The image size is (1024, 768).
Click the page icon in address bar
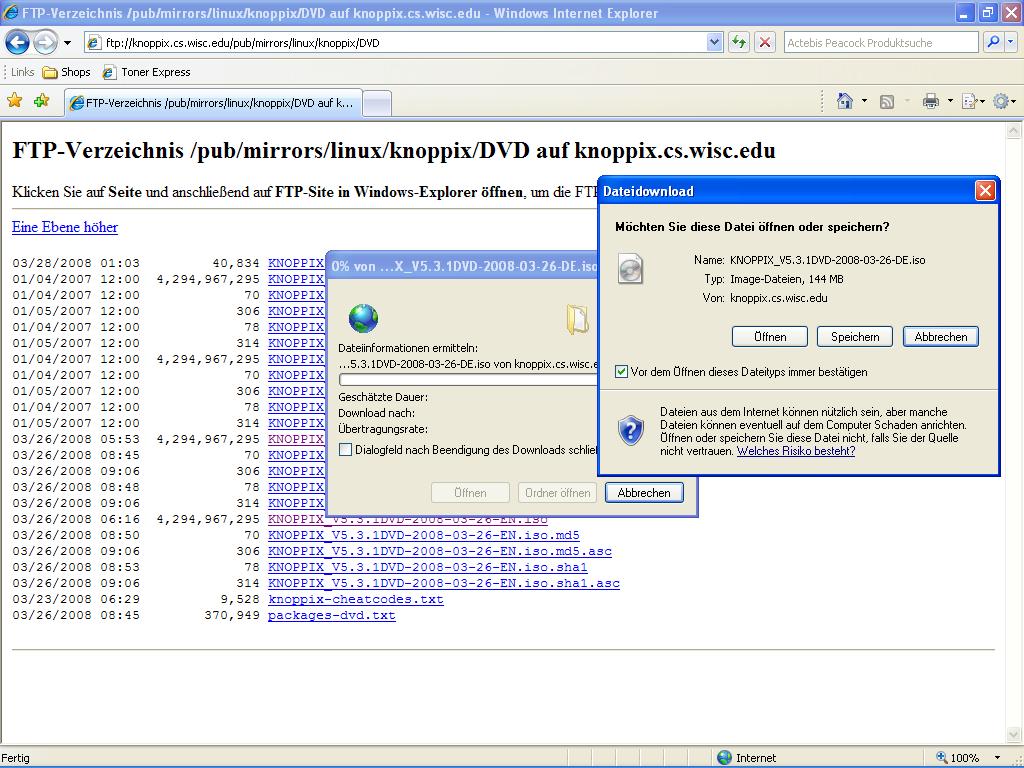[94, 43]
